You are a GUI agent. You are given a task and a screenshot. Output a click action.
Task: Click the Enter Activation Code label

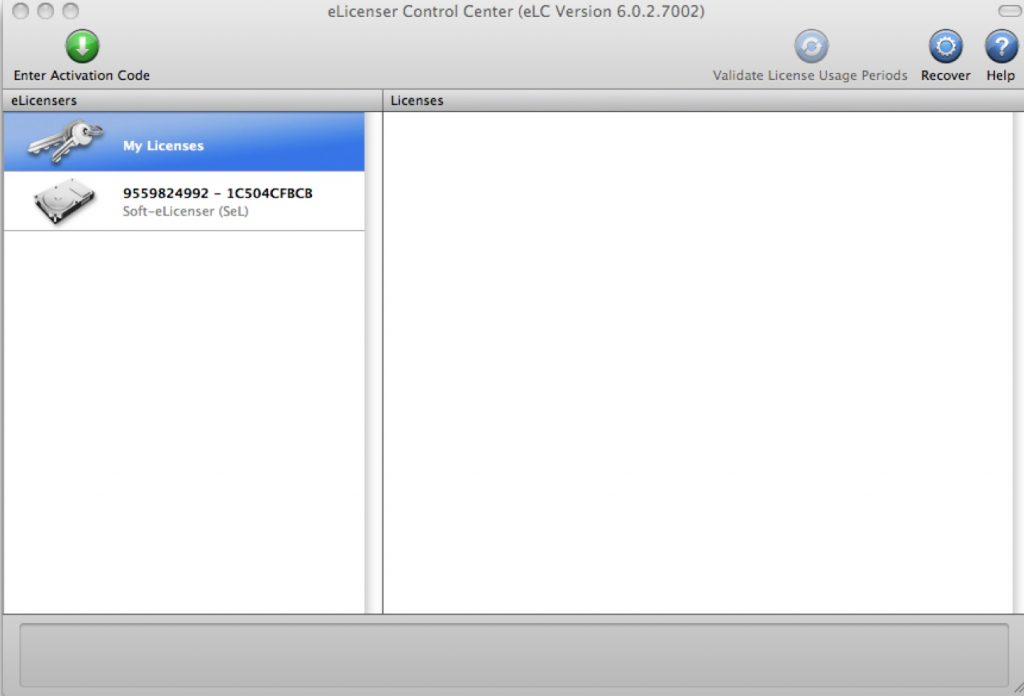point(82,75)
